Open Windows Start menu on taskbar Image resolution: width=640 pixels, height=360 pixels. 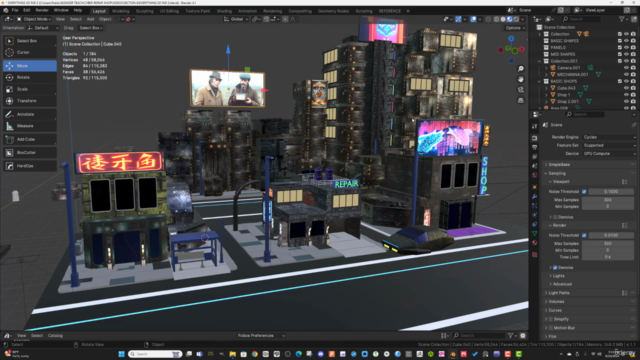(x=121, y=354)
